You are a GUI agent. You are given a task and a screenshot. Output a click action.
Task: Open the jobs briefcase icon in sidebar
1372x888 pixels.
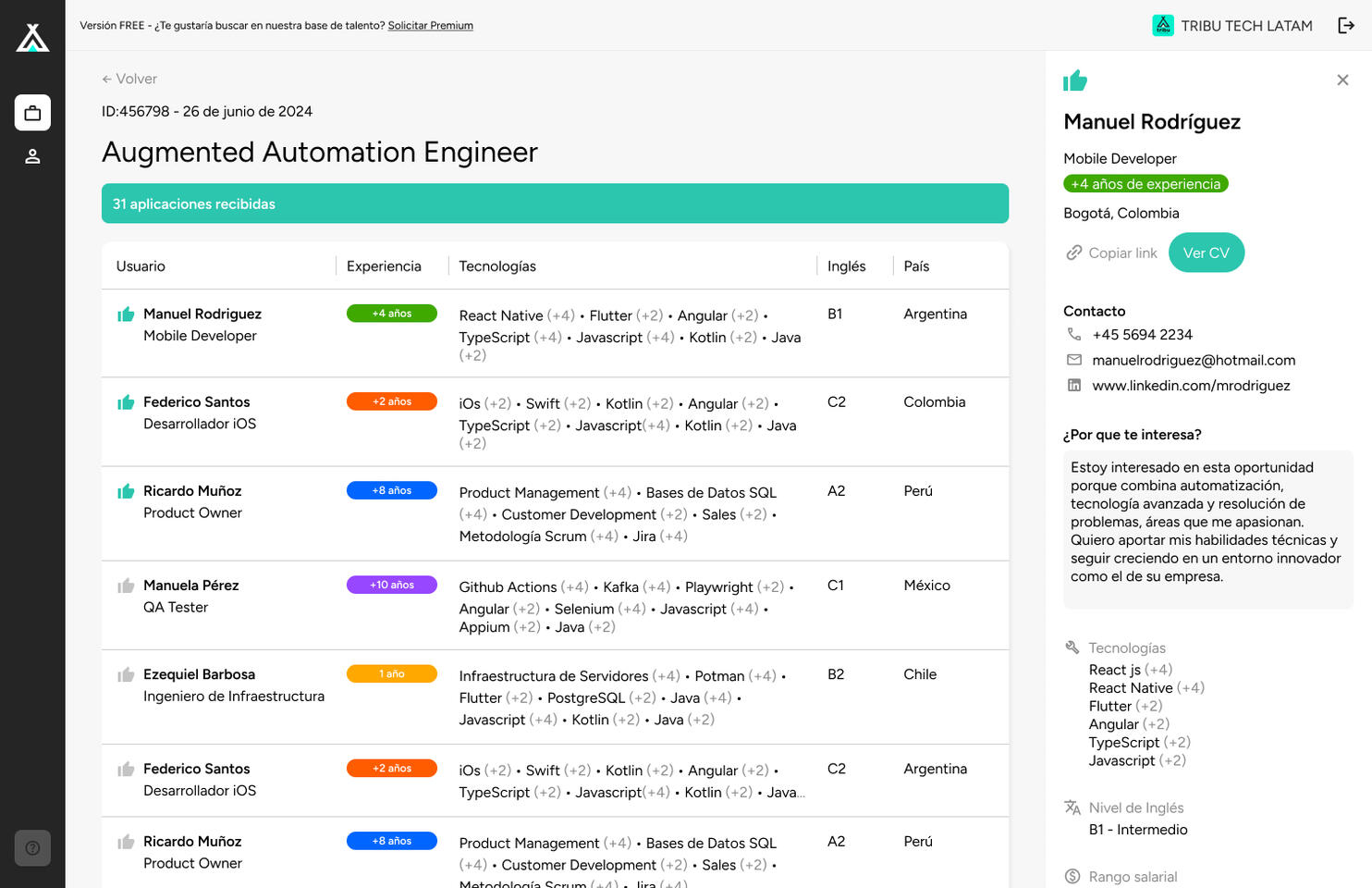pos(32,113)
